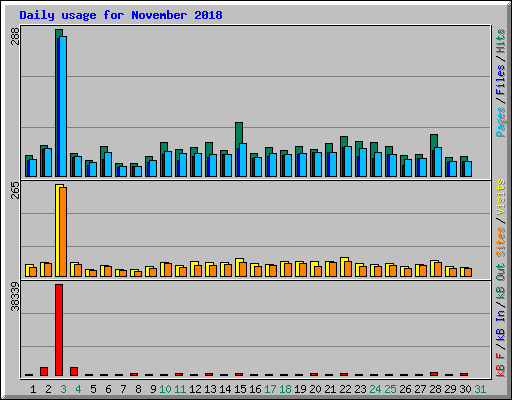Click the 265 axis value label
Screen dimensions: 512x400
[x=15, y=190]
